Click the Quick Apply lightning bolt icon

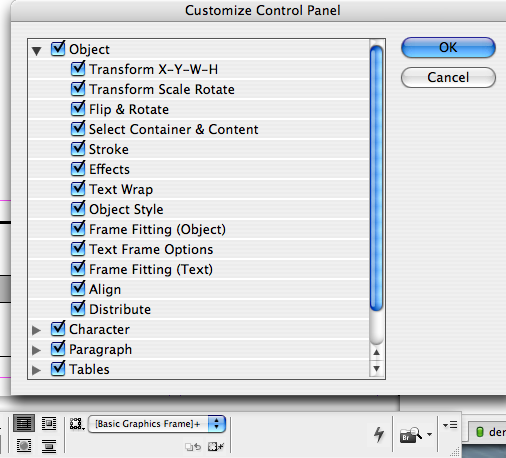click(x=379, y=434)
